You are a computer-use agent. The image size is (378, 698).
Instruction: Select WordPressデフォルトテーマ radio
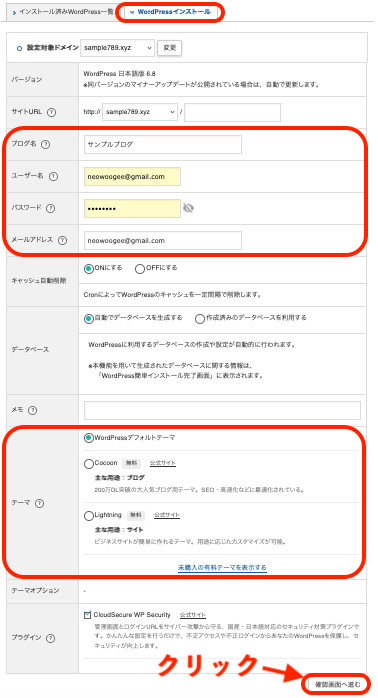pos(89,438)
